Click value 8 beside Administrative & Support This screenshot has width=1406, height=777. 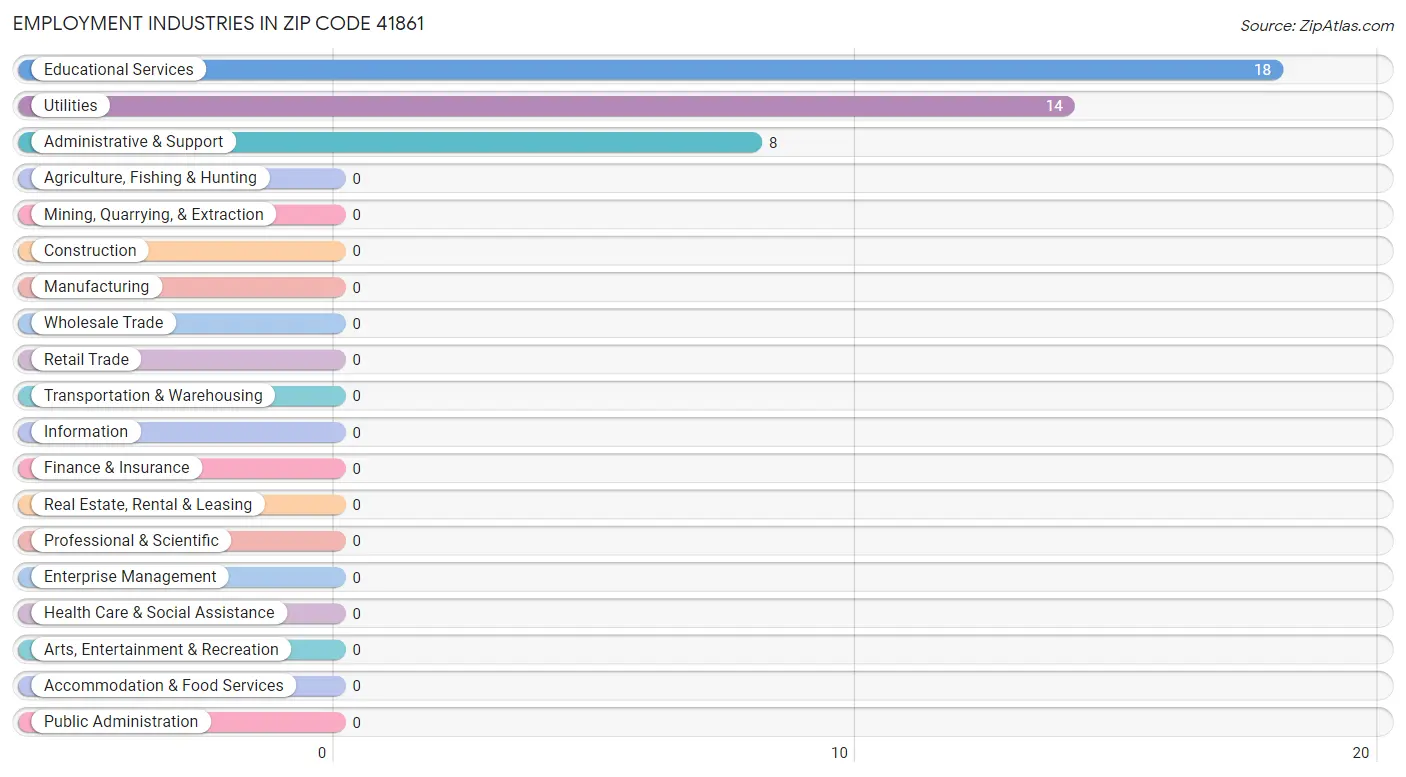pos(773,143)
